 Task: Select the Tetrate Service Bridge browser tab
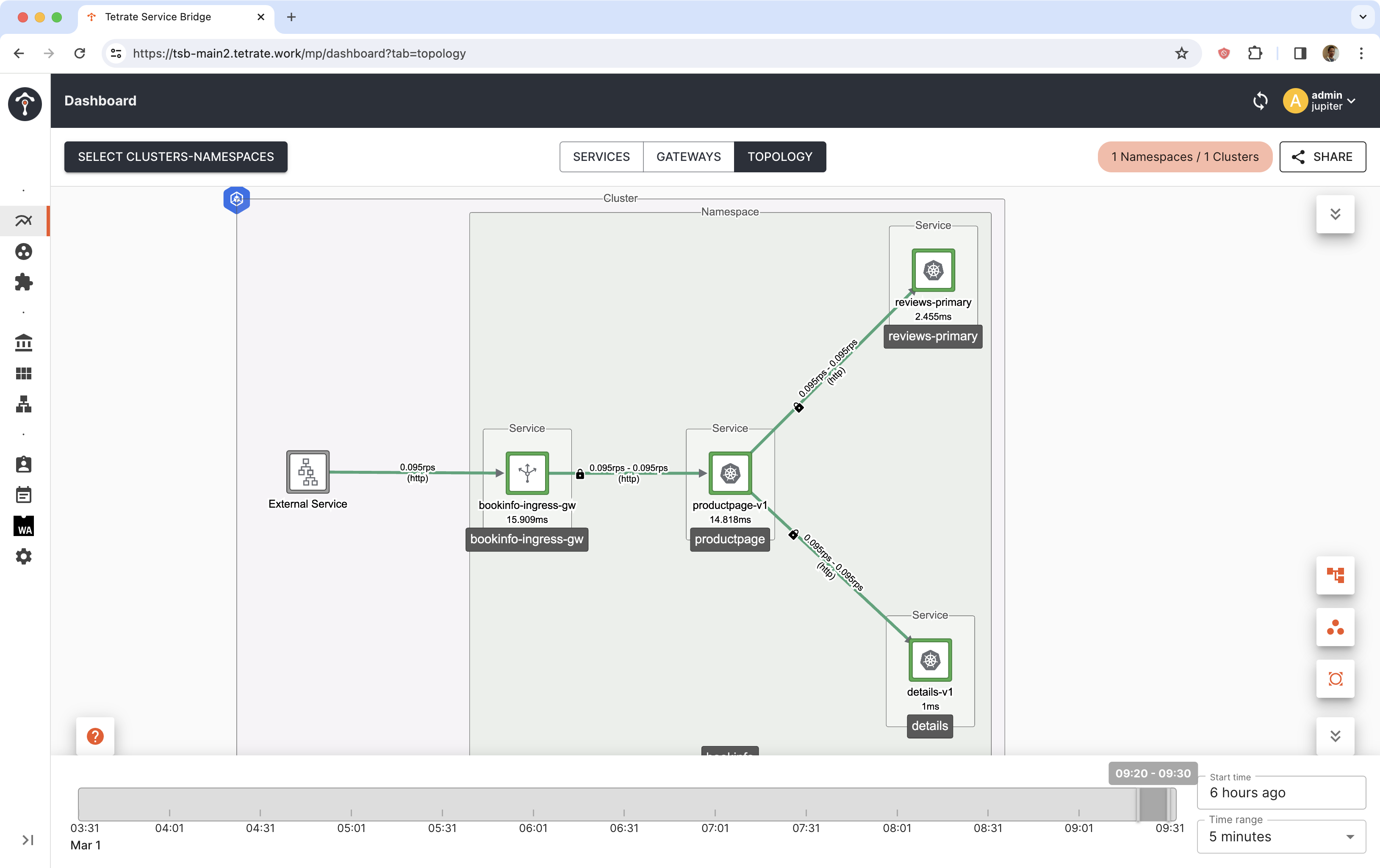click(x=175, y=17)
